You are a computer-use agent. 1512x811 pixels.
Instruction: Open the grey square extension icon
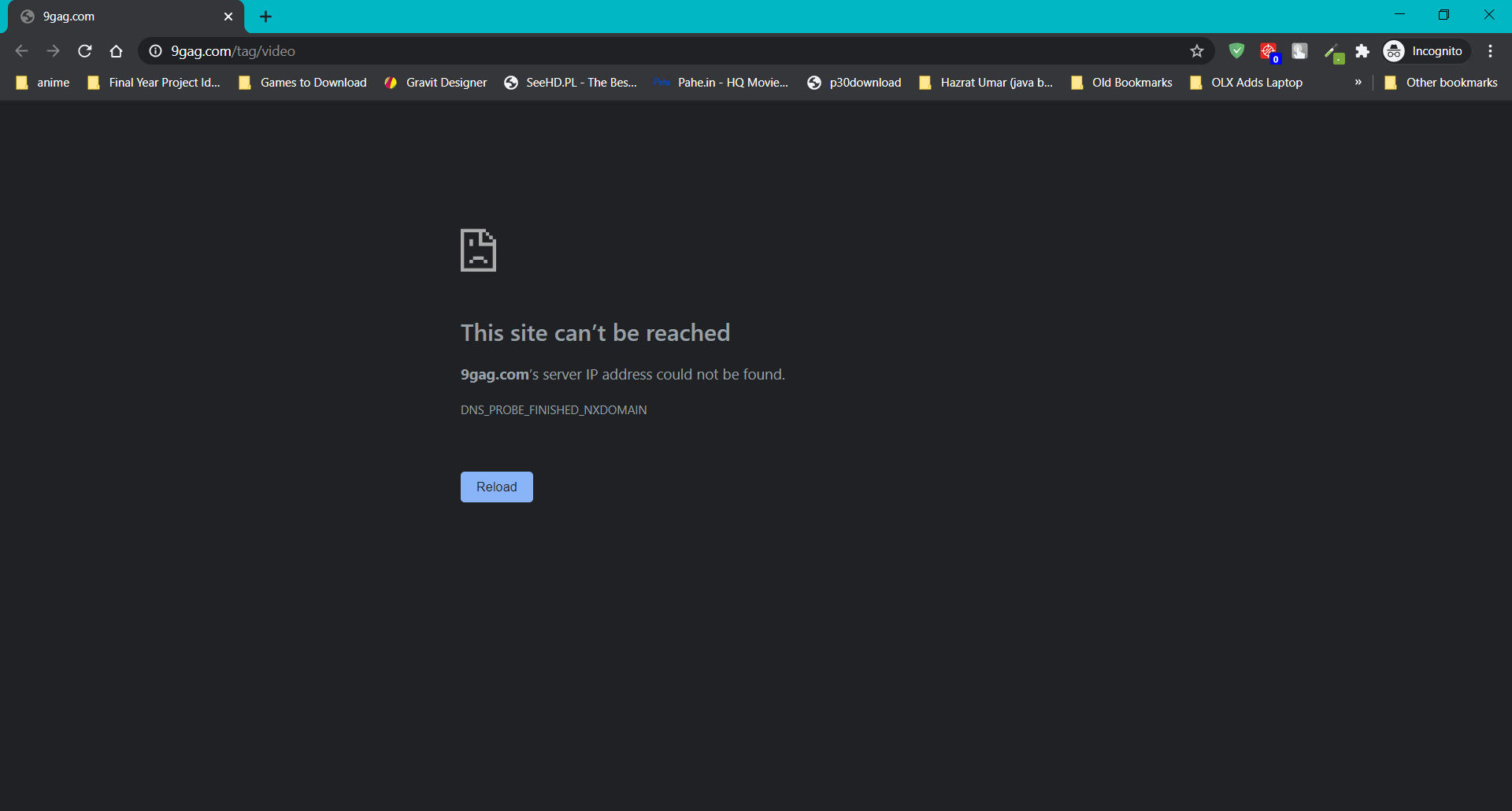tap(1299, 51)
